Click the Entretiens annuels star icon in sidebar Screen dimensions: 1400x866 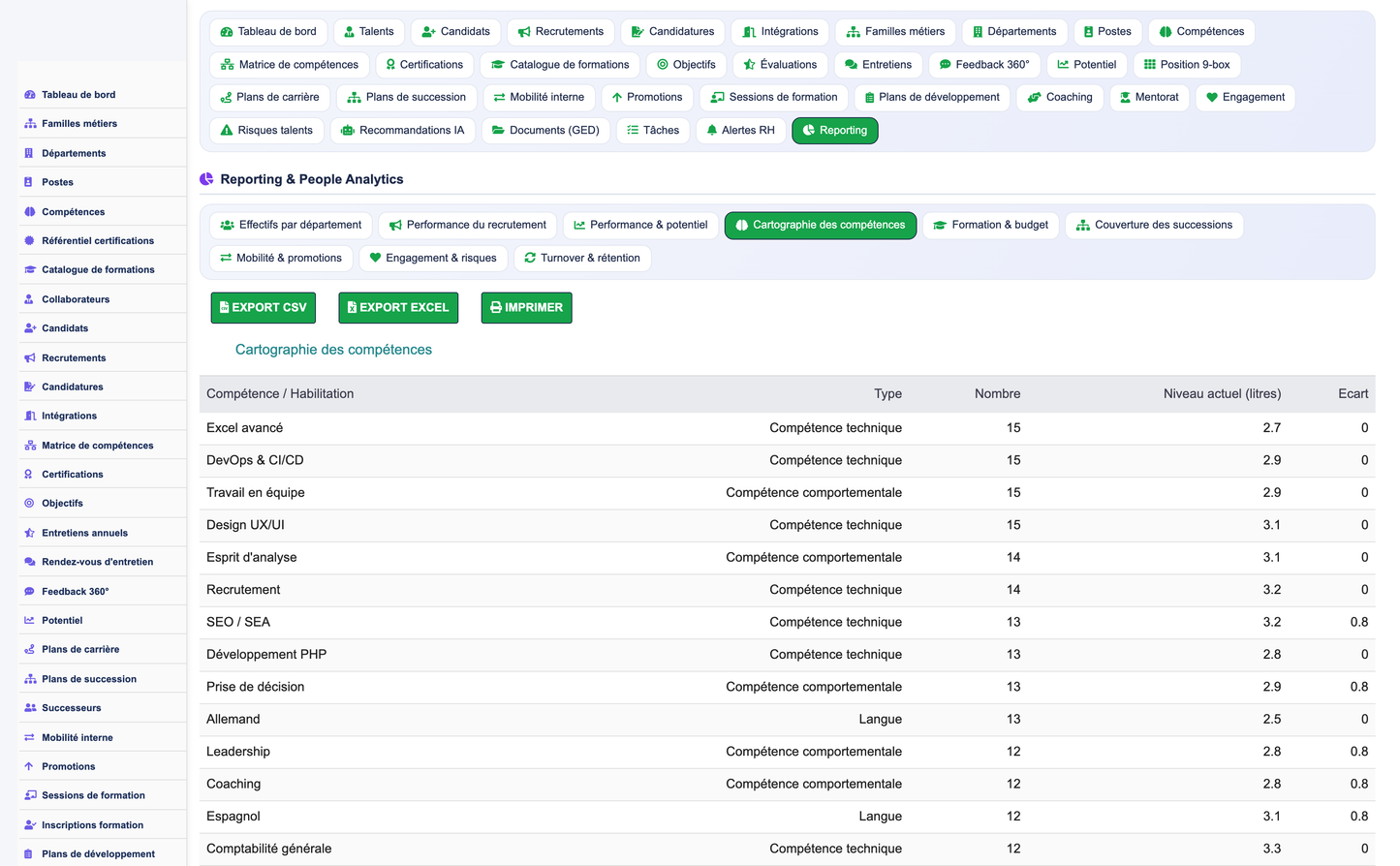tap(30, 533)
